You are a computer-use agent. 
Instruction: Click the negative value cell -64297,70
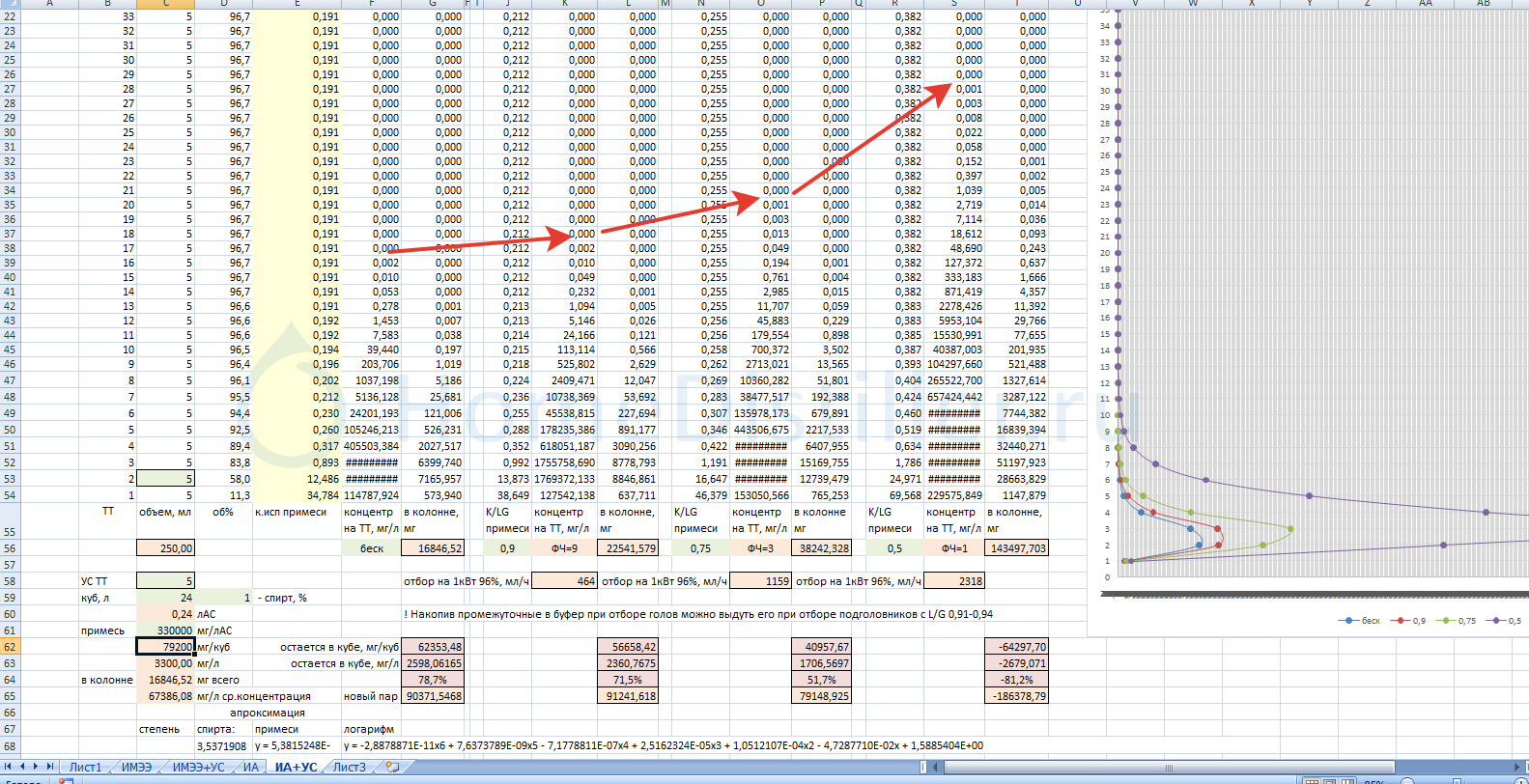pyautogui.click(x=1016, y=647)
